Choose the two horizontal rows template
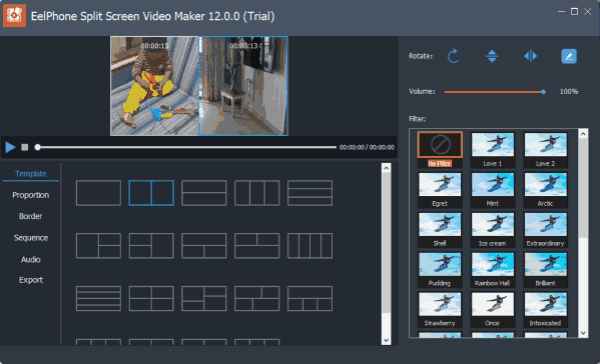This screenshot has height=364, width=600. (x=204, y=193)
